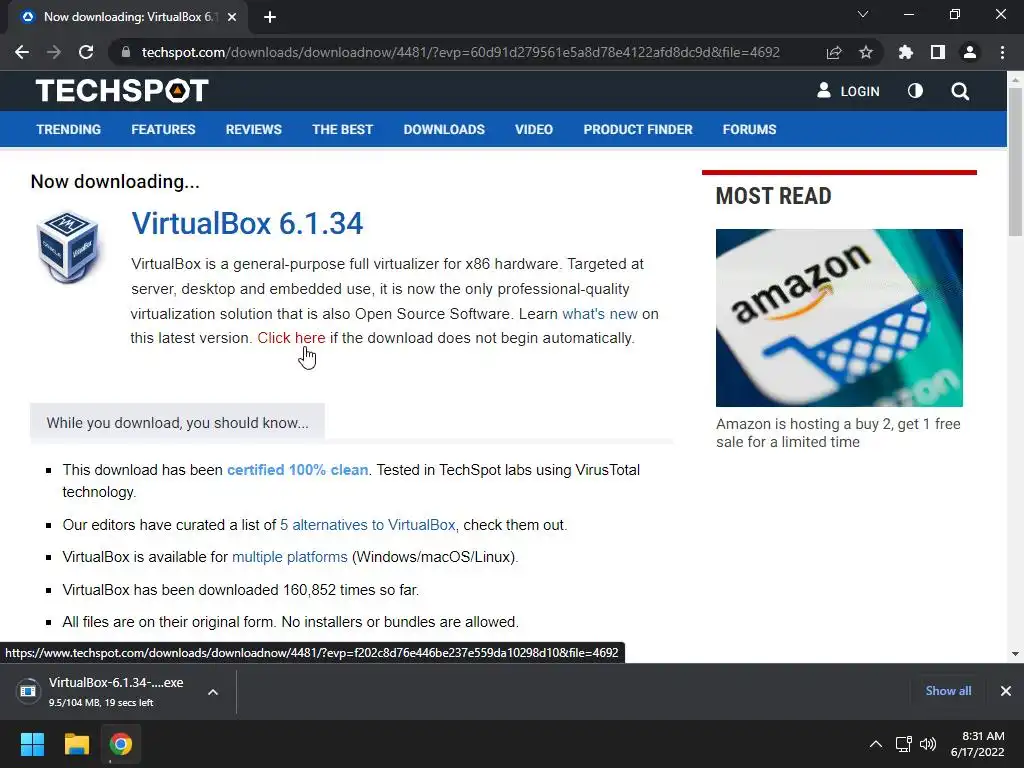Screen dimensions: 1024x768
Task: Open Chrome's three-dot menu
Action: pyautogui.click(x=1002, y=52)
